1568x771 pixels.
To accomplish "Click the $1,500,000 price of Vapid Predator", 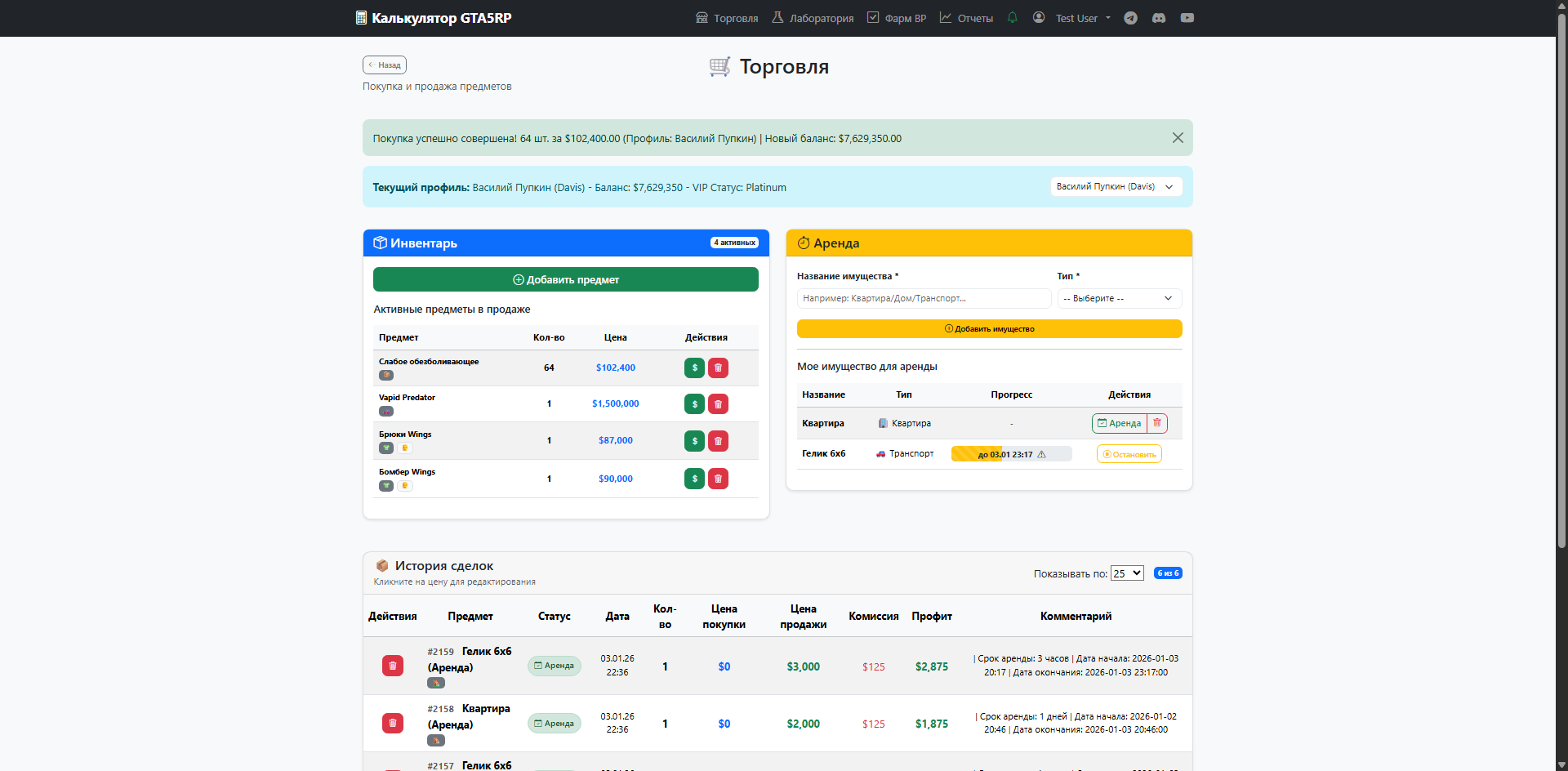I will pos(616,403).
